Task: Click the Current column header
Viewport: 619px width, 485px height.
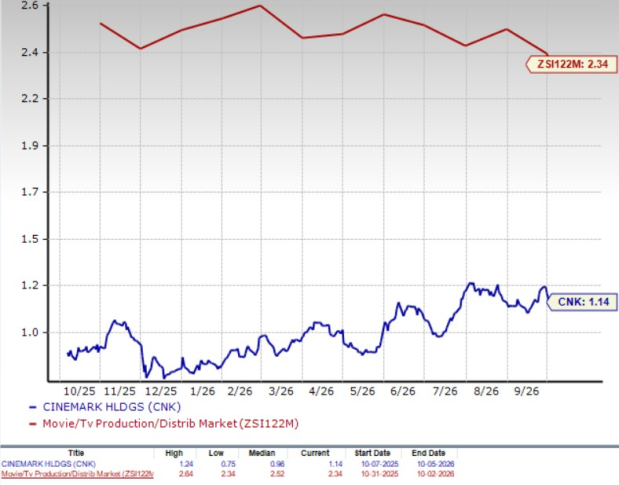Action: click(x=315, y=453)
